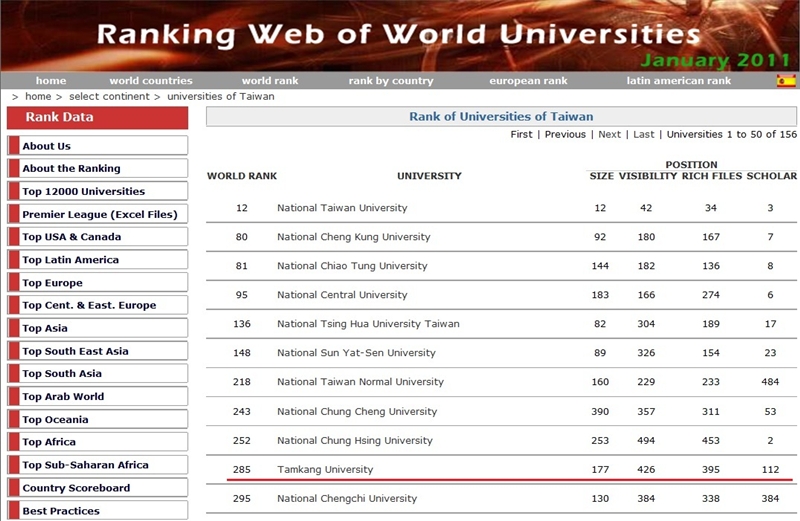Open the home navigation menu item
800x521 pixels.
coord(51,81)
